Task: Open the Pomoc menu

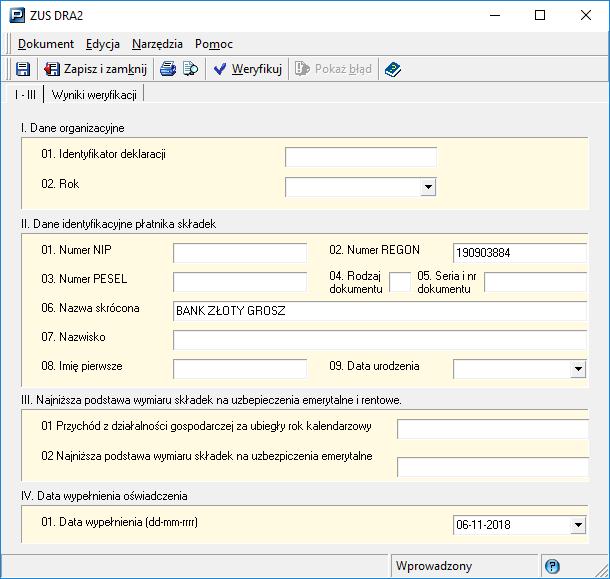Action: (x=214, y=44)
